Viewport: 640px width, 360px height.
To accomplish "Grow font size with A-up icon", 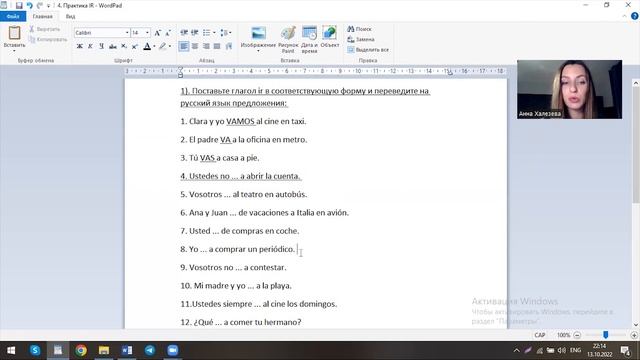I will [158, 33].
